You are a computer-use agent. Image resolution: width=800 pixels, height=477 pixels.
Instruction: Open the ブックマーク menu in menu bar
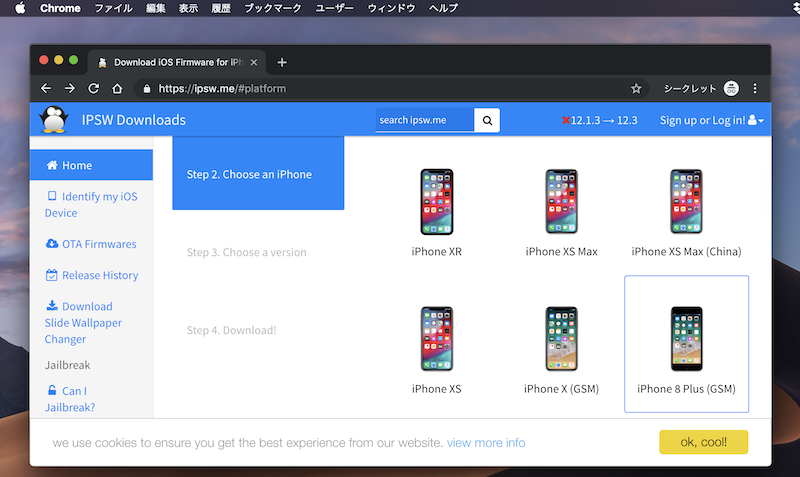tap(271, 8)
